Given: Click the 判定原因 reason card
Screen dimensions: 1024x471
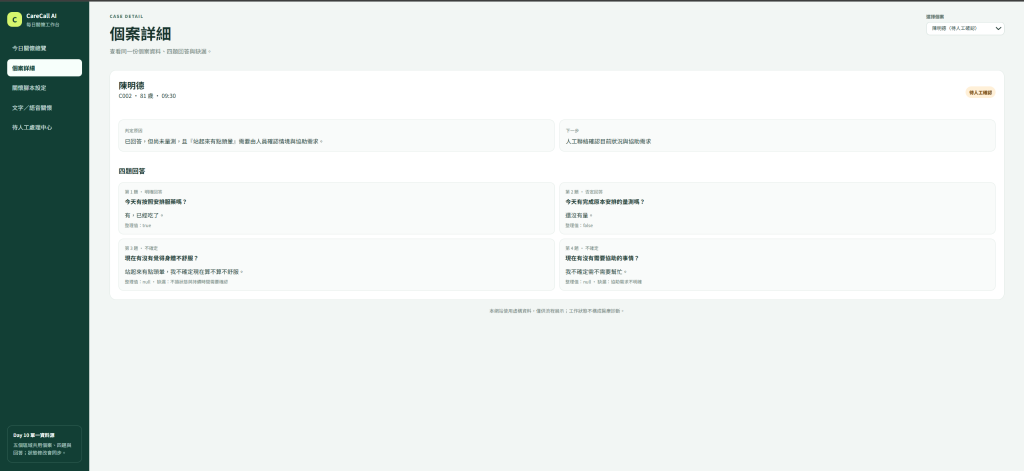Looking at the screenshot, I should pyautogui.click(x=336, y=135).
